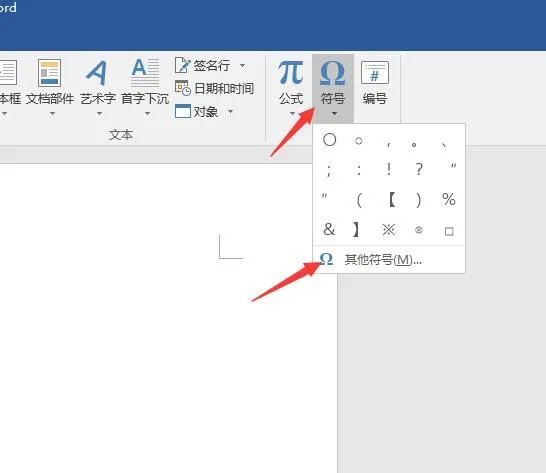Viewport: 546px width, 473px height.
Task: Insert the large circle symbol
Action: [329, 140]
